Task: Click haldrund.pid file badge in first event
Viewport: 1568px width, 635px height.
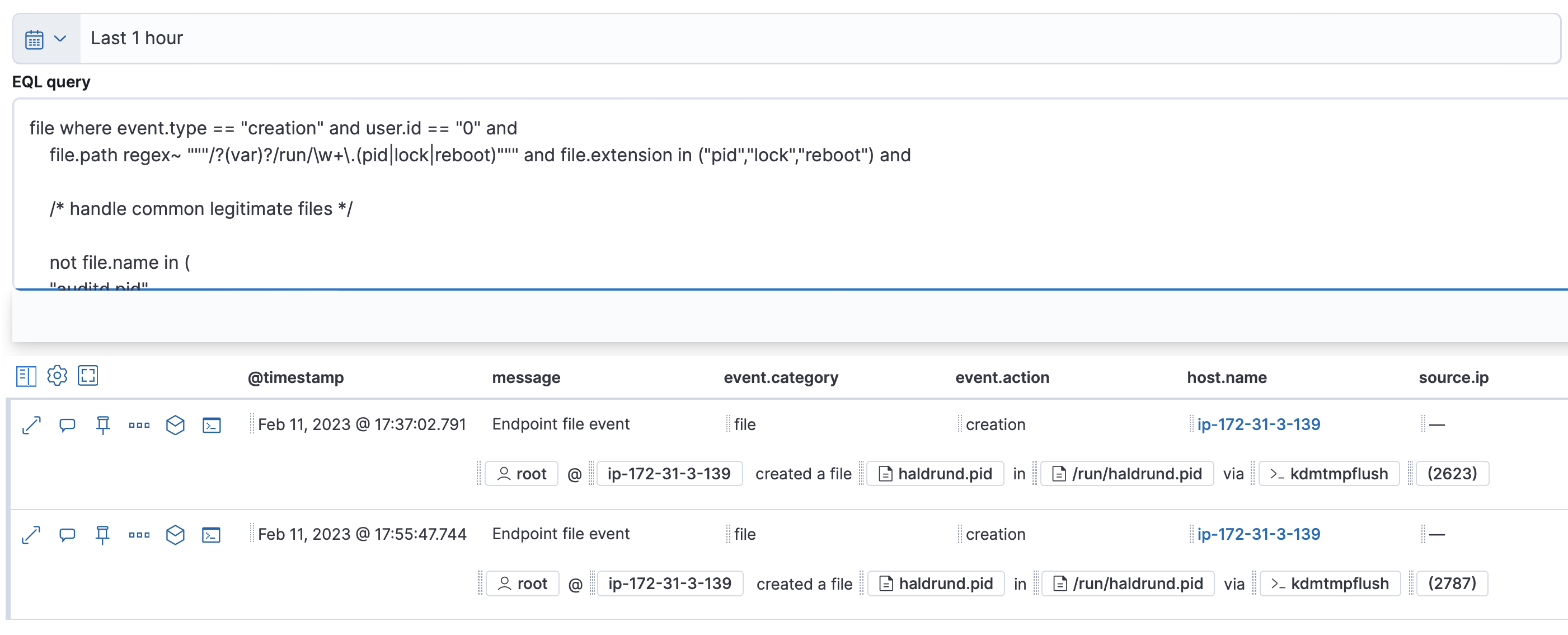Action: click(x=935, y=474)
